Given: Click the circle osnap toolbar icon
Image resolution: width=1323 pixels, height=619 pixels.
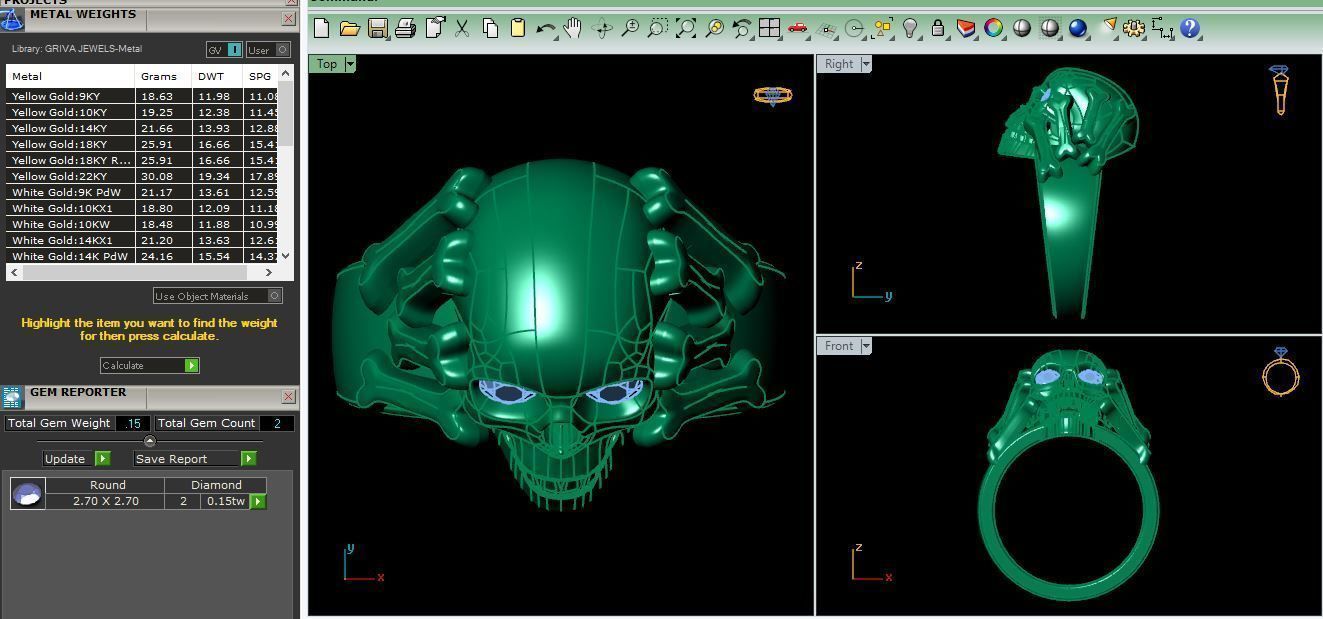Looking at the screenshot, I should coord(854,29).
